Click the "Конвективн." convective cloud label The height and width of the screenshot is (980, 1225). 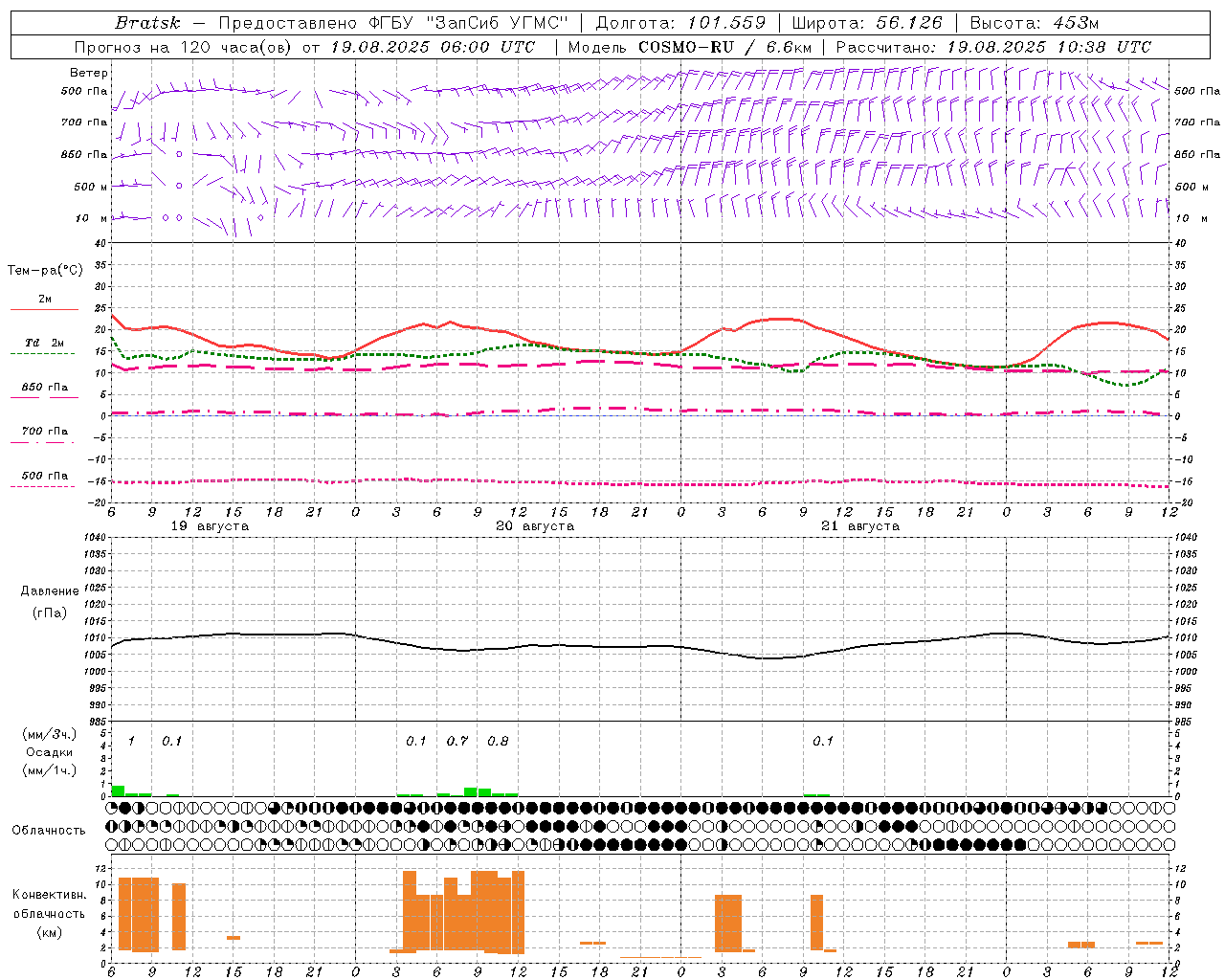tap(50, 895)
